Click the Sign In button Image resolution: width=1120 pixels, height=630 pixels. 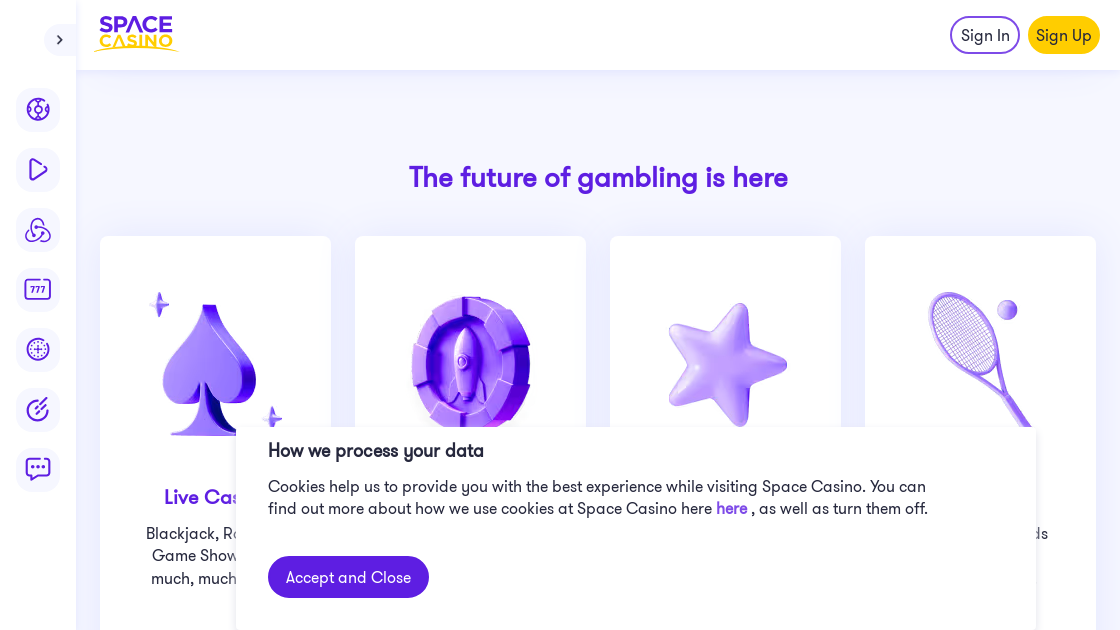pos(984,35)
